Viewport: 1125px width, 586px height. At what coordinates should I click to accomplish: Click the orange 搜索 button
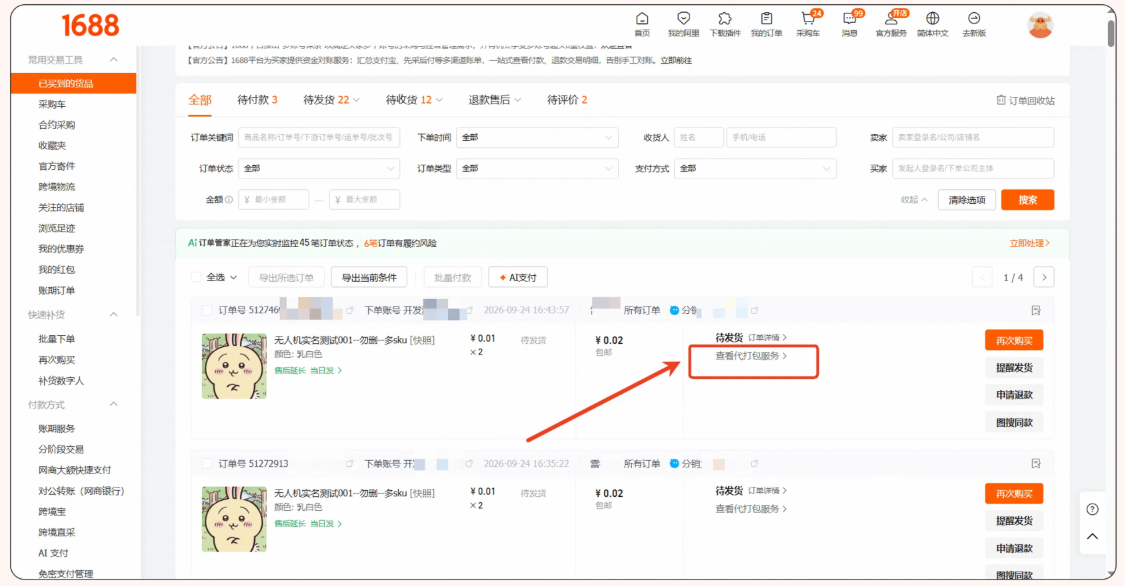1027,200
